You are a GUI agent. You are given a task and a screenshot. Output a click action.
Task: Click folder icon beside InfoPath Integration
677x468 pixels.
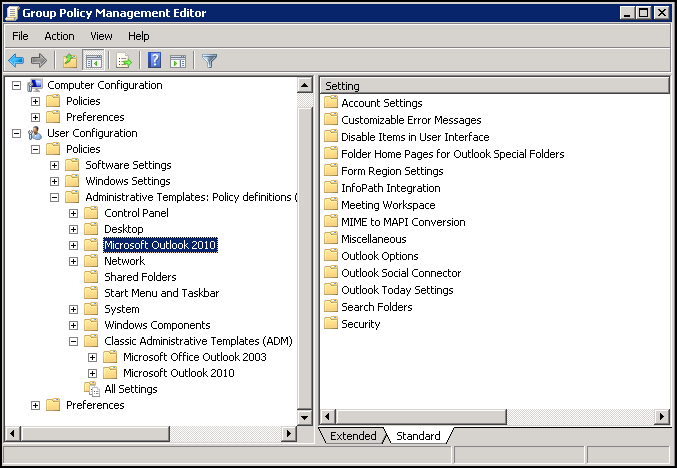[x=331, y=188]
